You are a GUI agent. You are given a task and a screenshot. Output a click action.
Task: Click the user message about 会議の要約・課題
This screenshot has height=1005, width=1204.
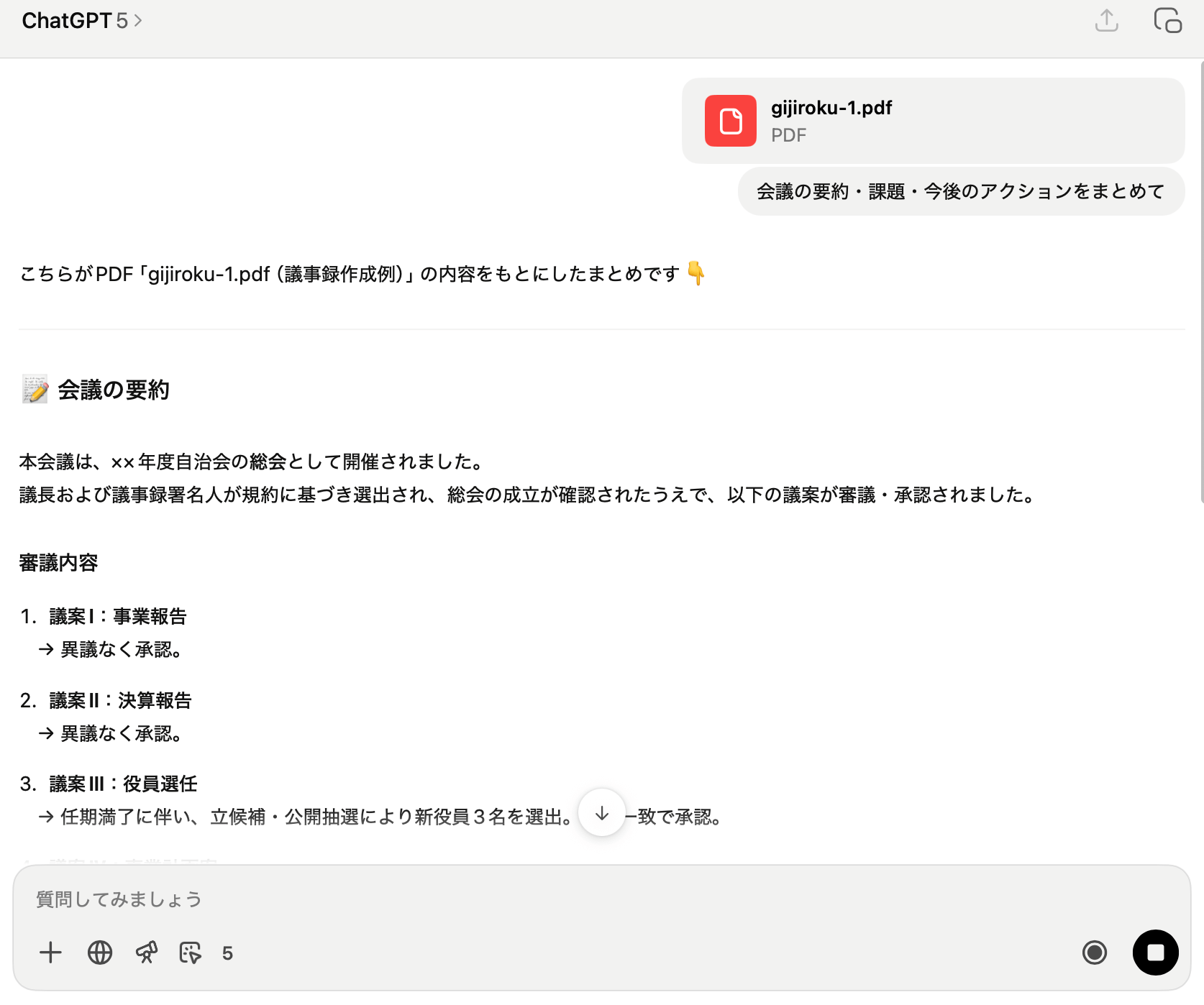960,192
